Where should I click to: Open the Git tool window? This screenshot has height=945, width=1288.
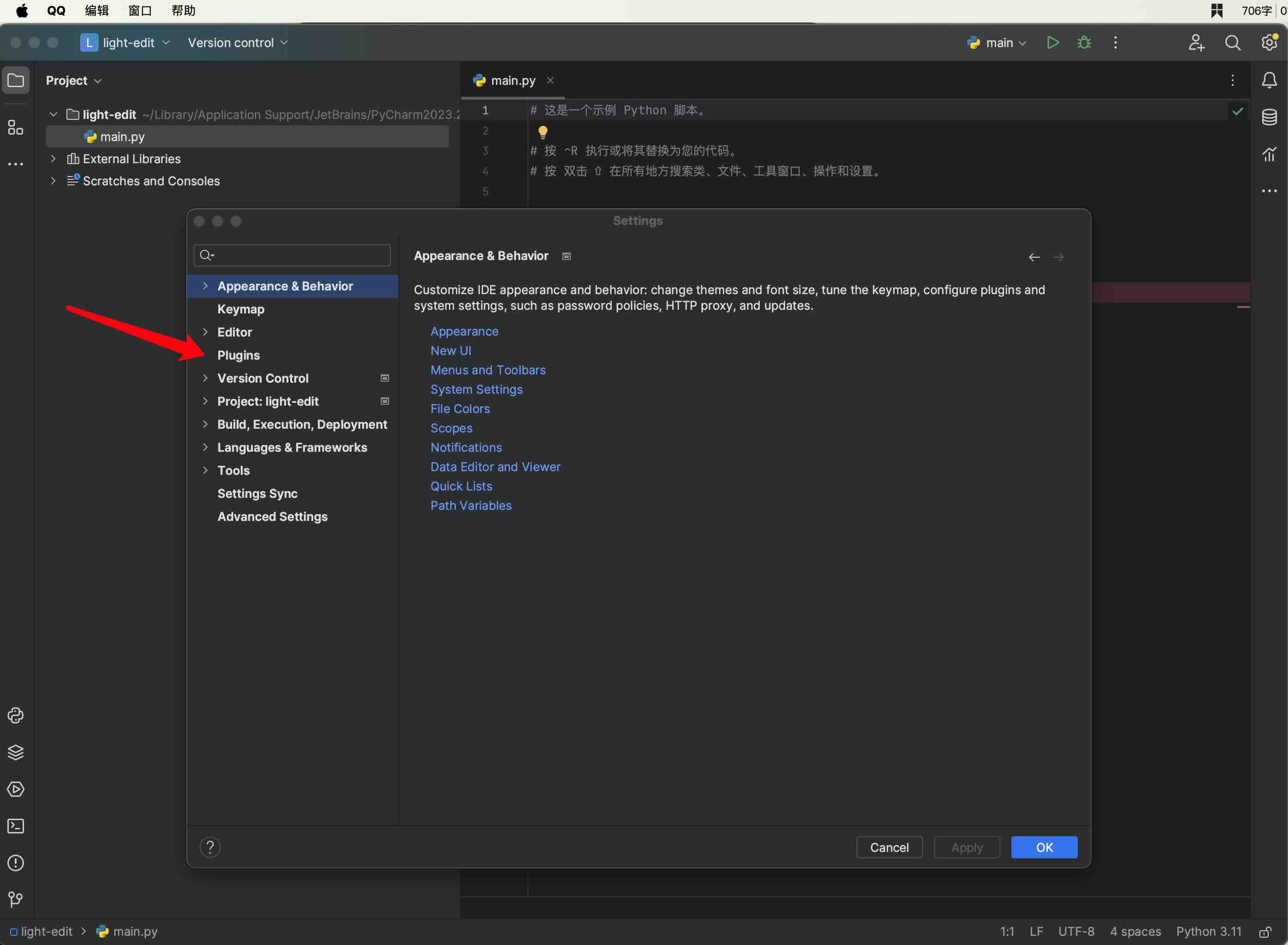[15, 900]
